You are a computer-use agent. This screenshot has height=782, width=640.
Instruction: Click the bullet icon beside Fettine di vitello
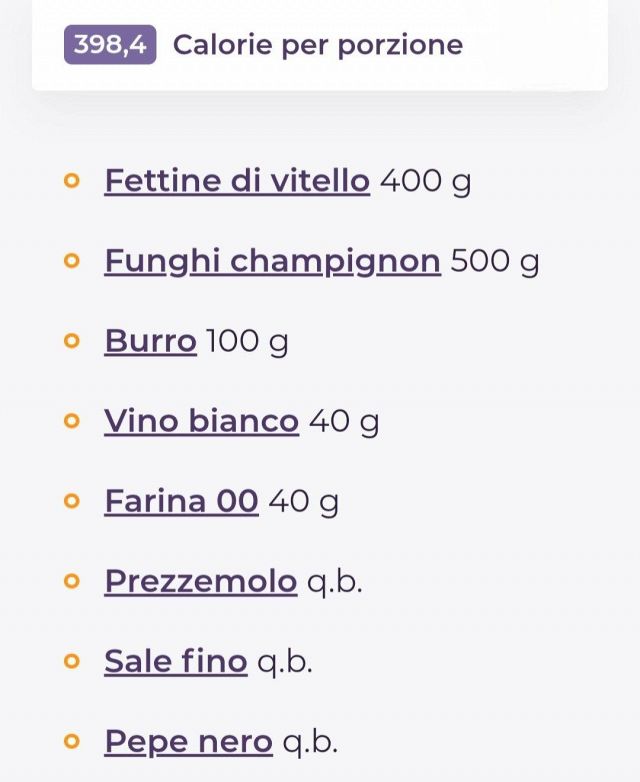(x=72, y=181)
